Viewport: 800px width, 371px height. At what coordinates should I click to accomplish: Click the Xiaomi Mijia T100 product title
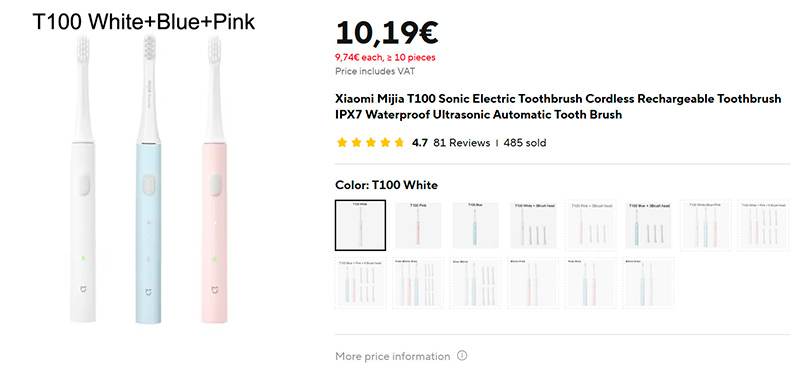coord(558,107)
